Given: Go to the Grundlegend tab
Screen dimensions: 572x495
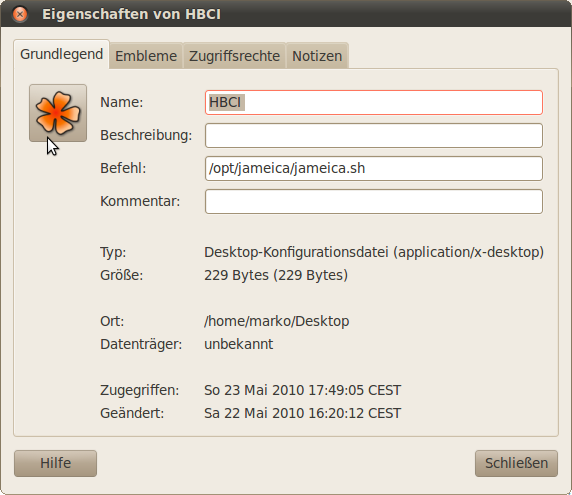Looking at the screenshot, I should coord(62,54).
